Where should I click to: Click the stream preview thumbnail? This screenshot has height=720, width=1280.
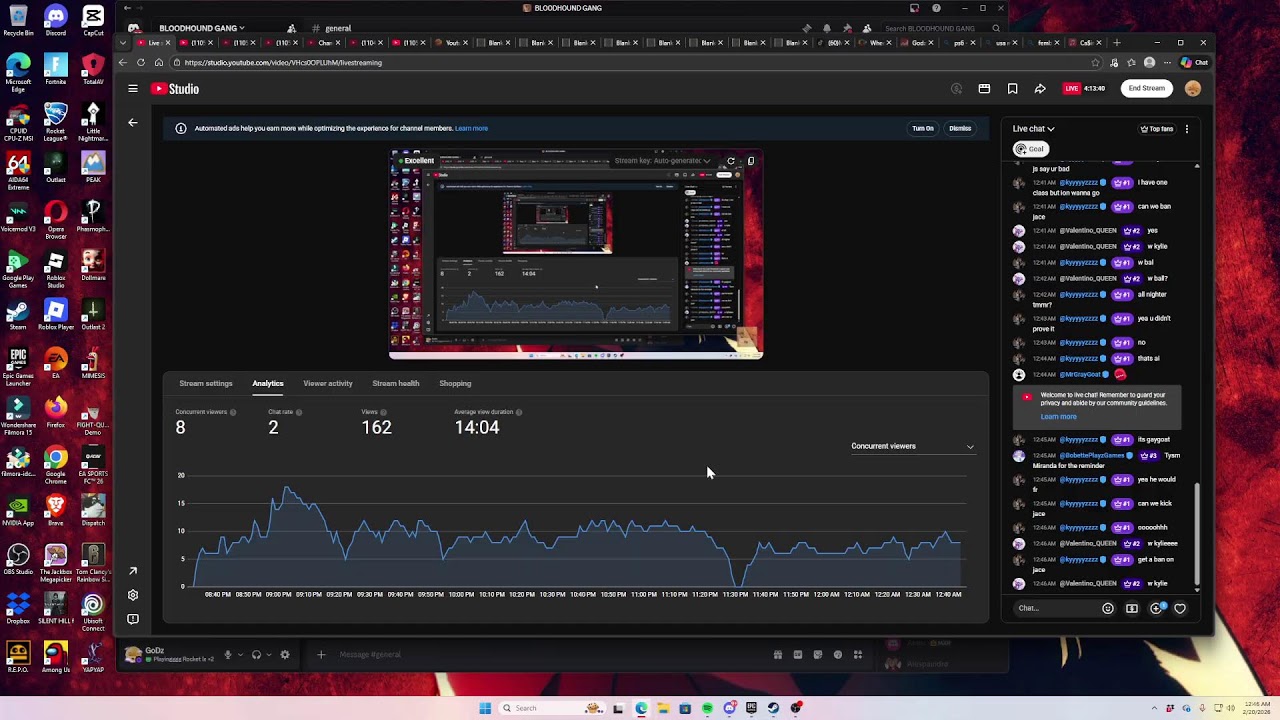[576, 254]
